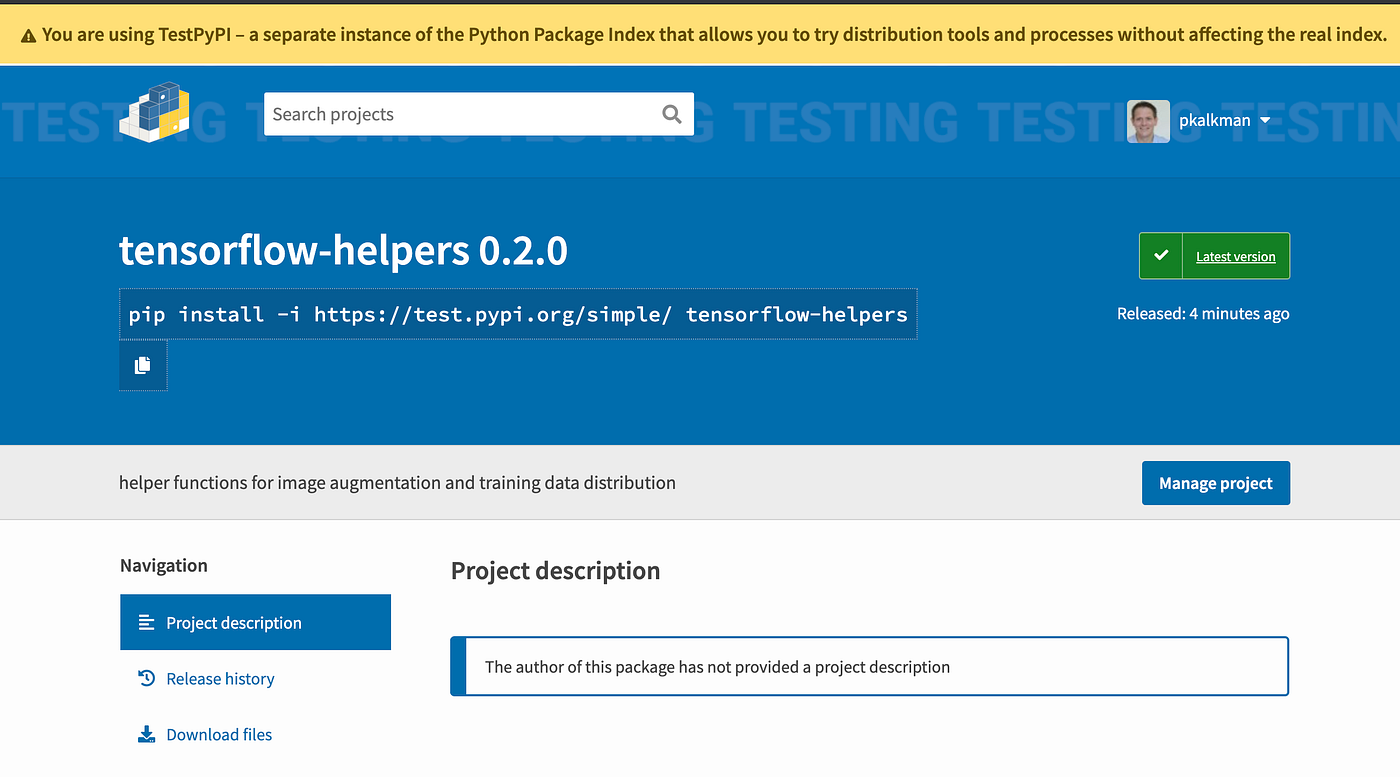Open the pkalkman account menu
The image size is (1400, 777).
click(1214, 121)
